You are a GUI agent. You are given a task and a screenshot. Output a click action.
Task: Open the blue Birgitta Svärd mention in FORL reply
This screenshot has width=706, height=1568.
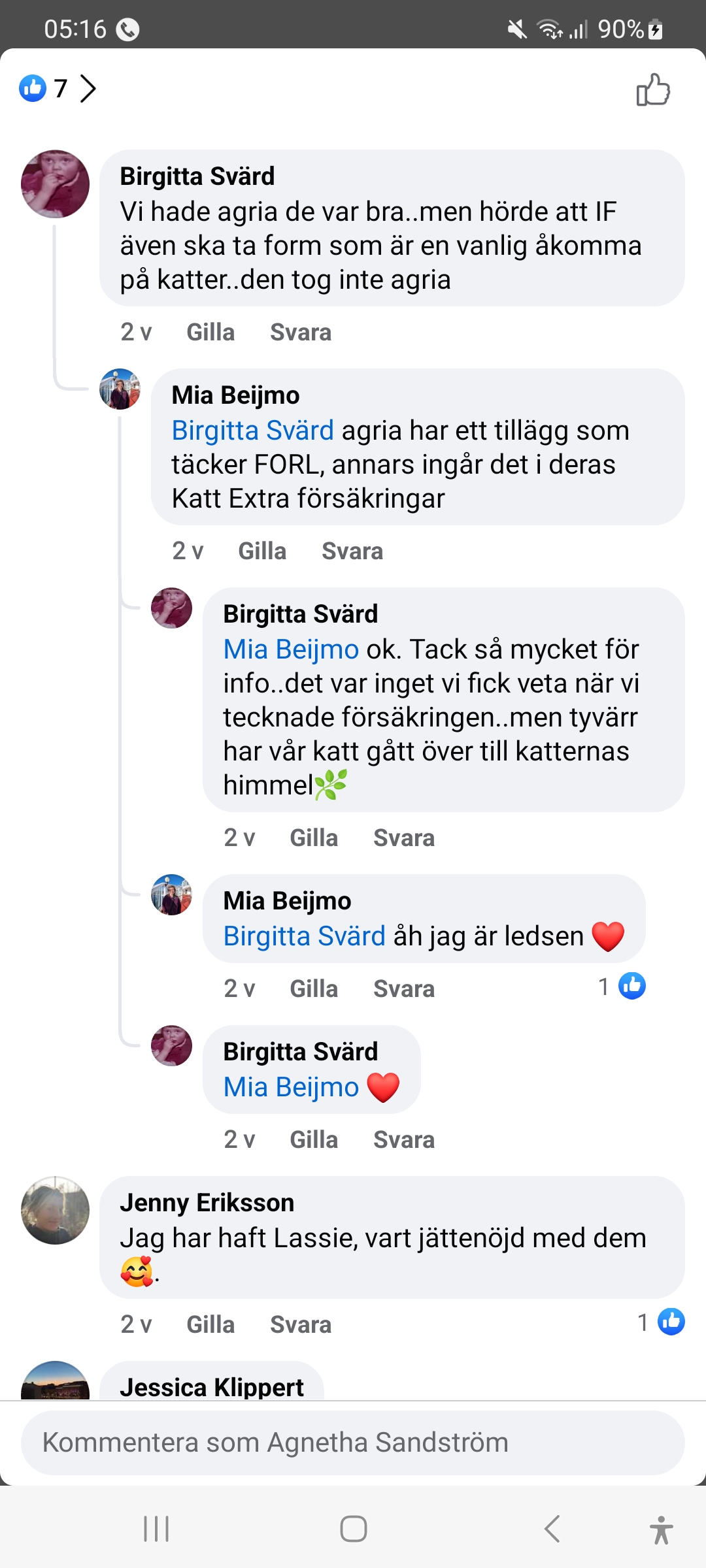click(x=253, y=431)
